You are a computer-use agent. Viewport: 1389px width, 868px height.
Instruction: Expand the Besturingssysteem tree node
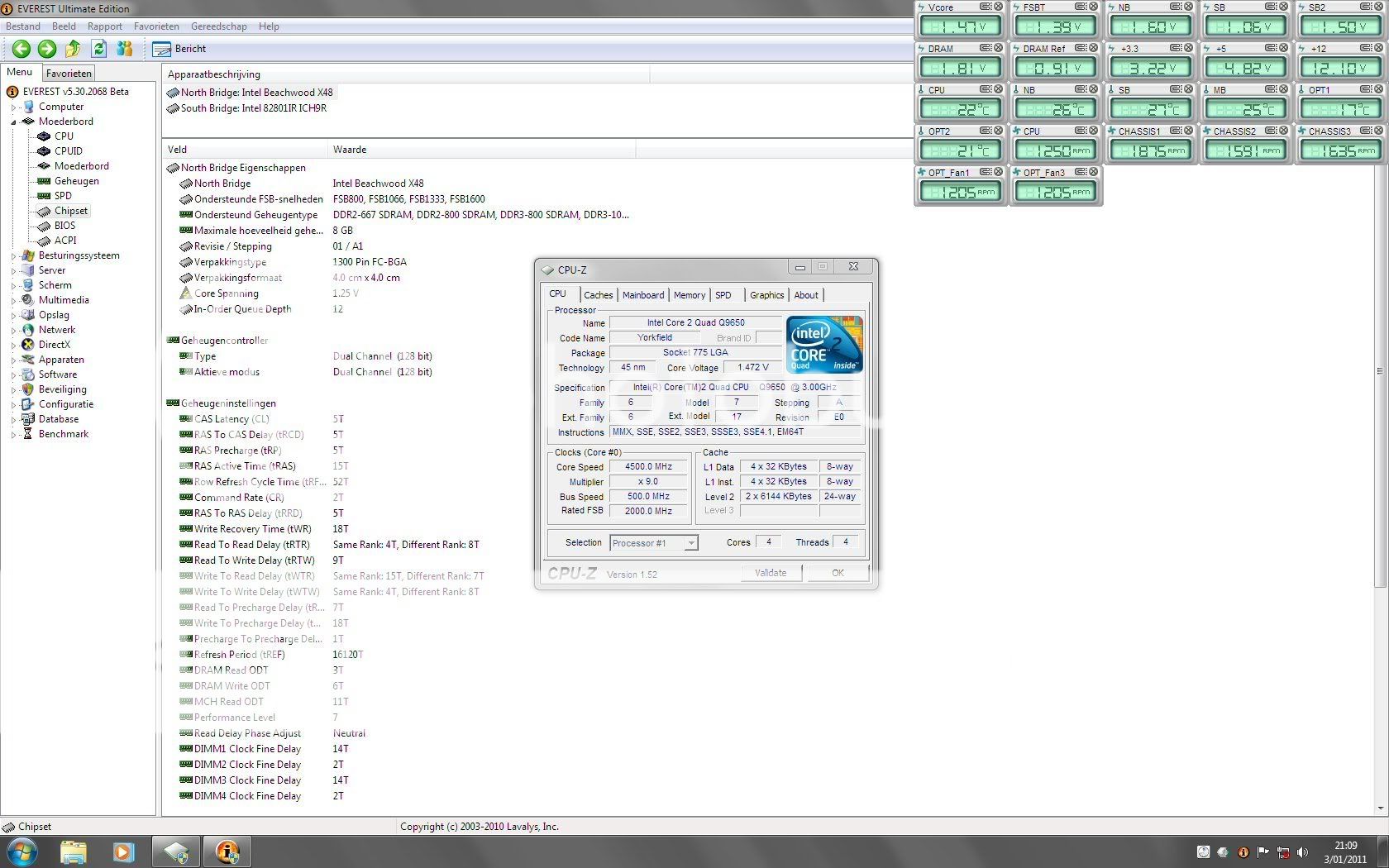14,255
